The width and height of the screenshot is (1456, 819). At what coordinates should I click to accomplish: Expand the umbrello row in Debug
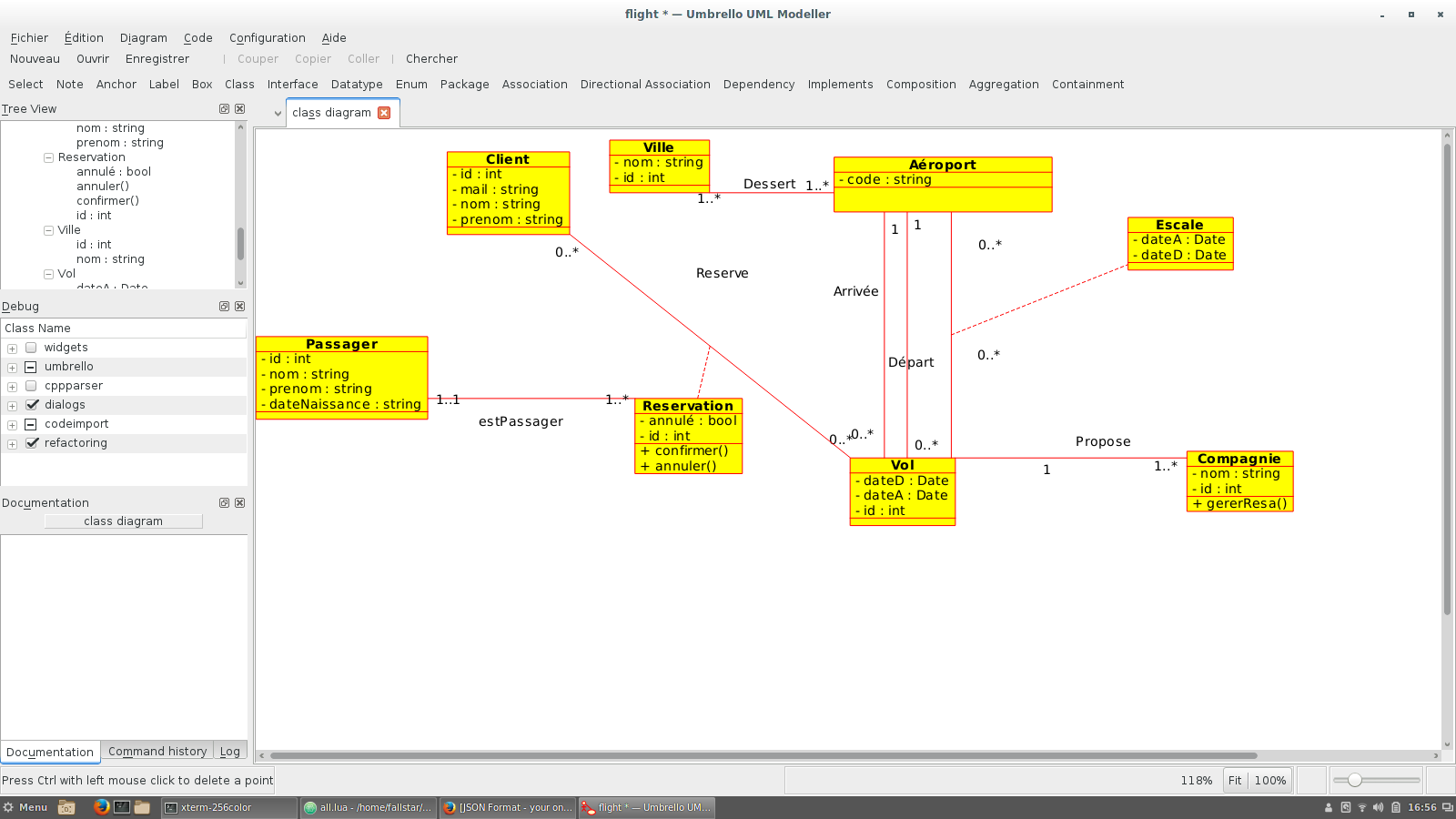[x=12, y=368]
